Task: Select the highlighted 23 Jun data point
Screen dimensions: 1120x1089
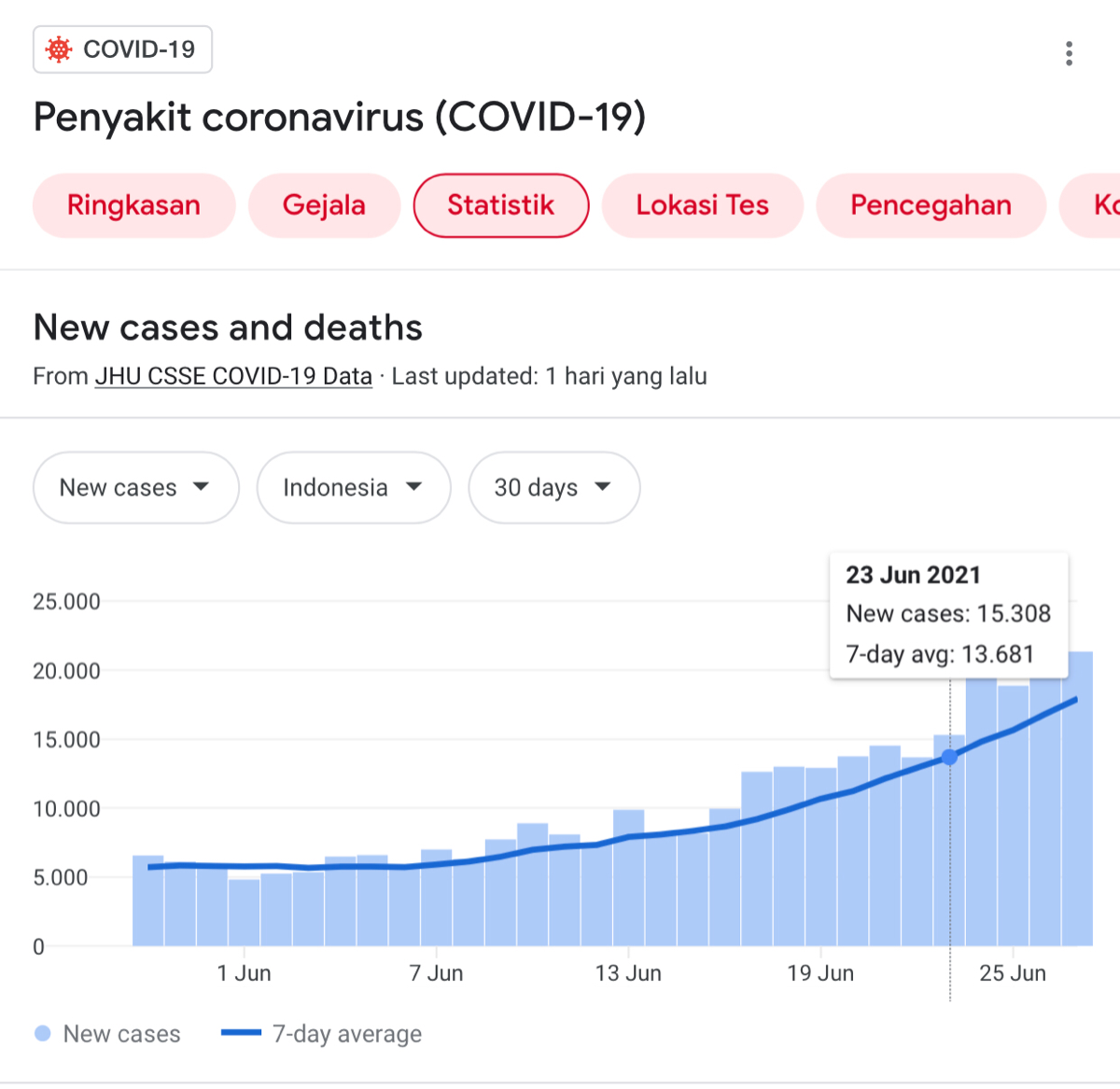Action: [949, 757]
